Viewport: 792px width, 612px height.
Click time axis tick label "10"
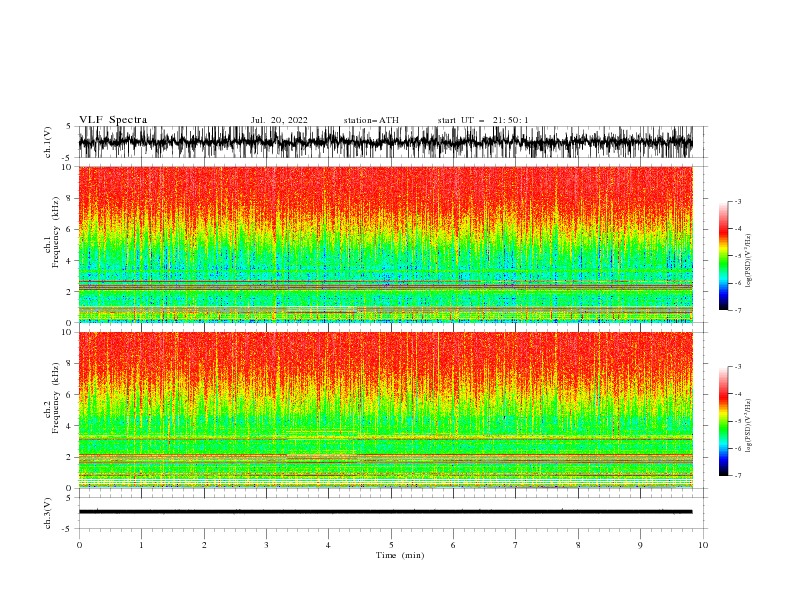point(703,545)
